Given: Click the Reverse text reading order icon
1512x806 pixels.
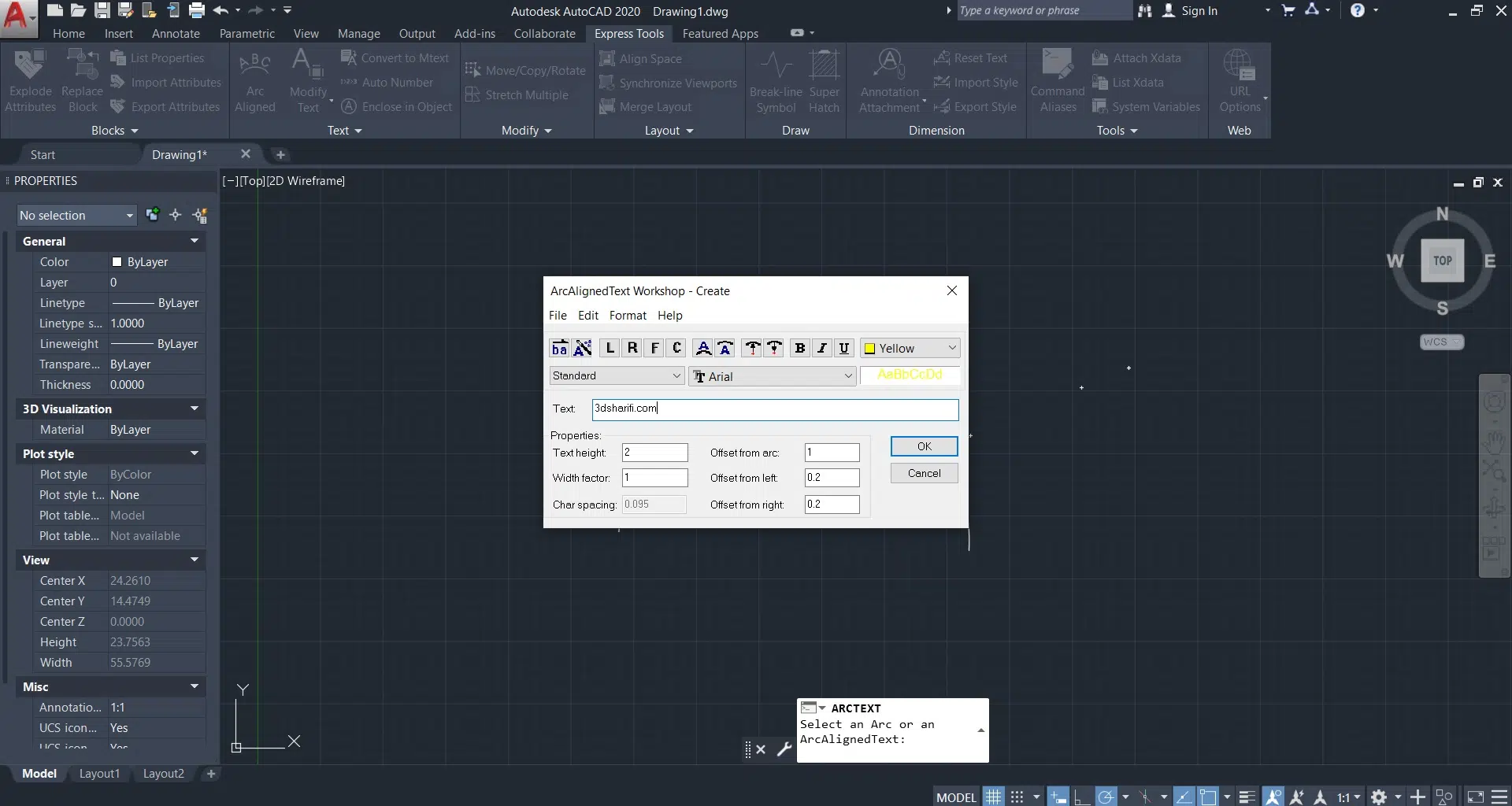Looking at the screenshot, I should click(559, 348).
